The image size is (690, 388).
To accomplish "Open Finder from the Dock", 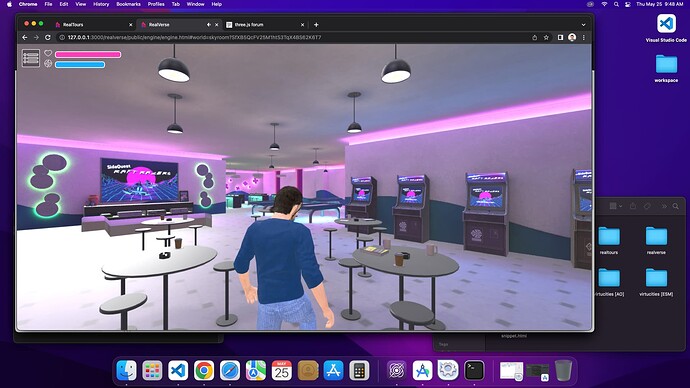I will click(x=126, y=370).
